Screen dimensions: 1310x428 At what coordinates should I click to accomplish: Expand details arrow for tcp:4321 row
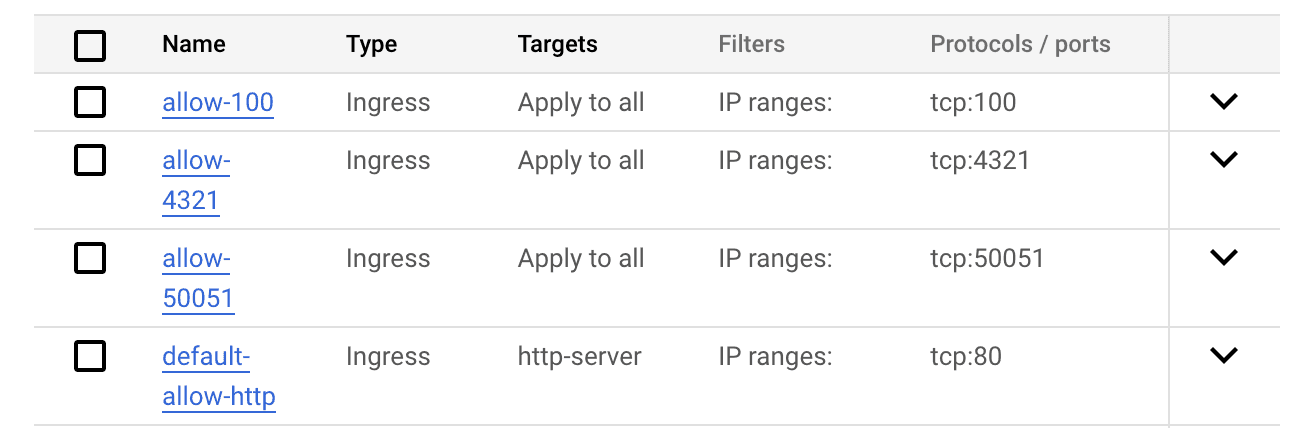tap(1224, 159)
